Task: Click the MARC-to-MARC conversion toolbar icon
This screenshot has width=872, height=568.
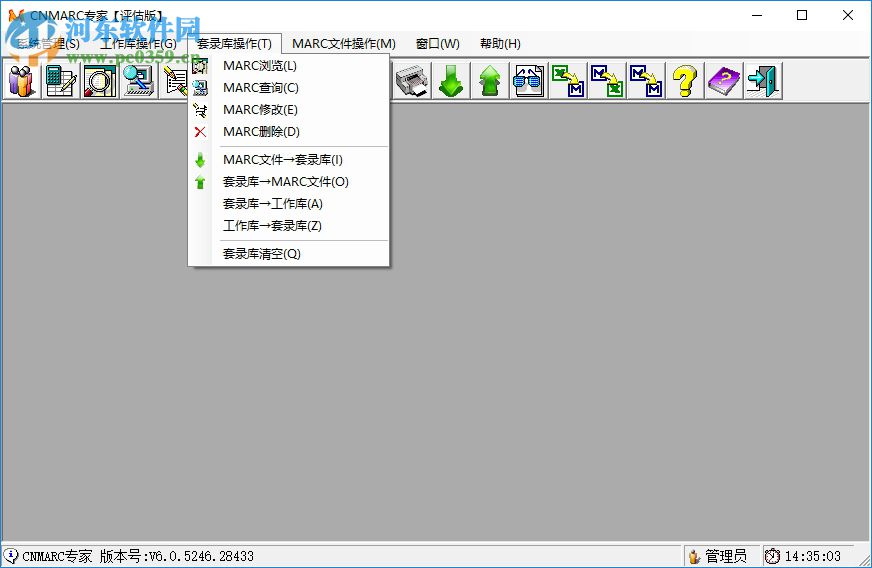Action: tap(646, 81)
